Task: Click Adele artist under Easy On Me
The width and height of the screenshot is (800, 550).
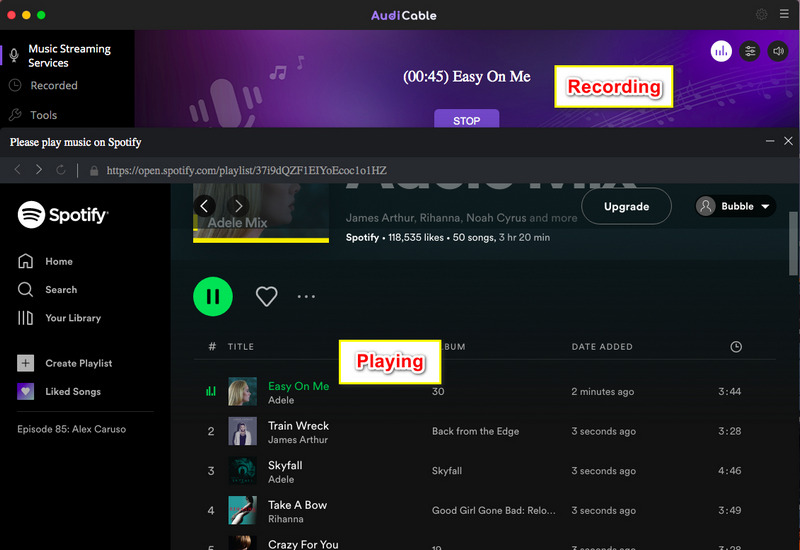Action: click(x=281, y=400)
